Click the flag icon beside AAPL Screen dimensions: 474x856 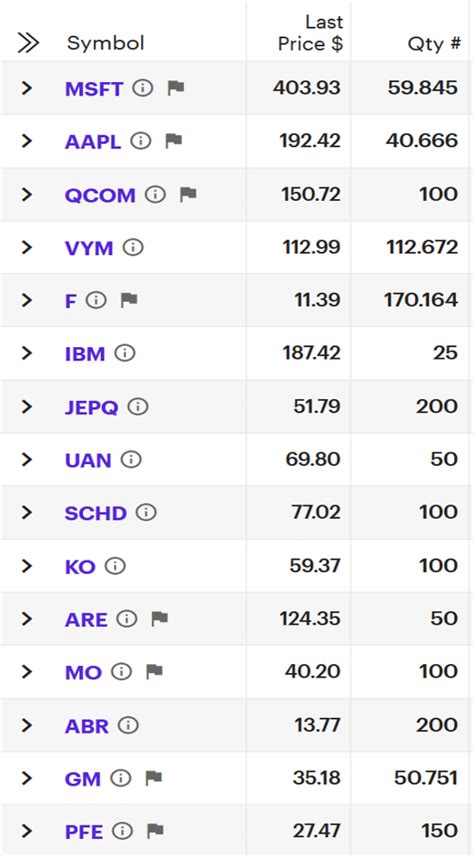coord(174,141)
